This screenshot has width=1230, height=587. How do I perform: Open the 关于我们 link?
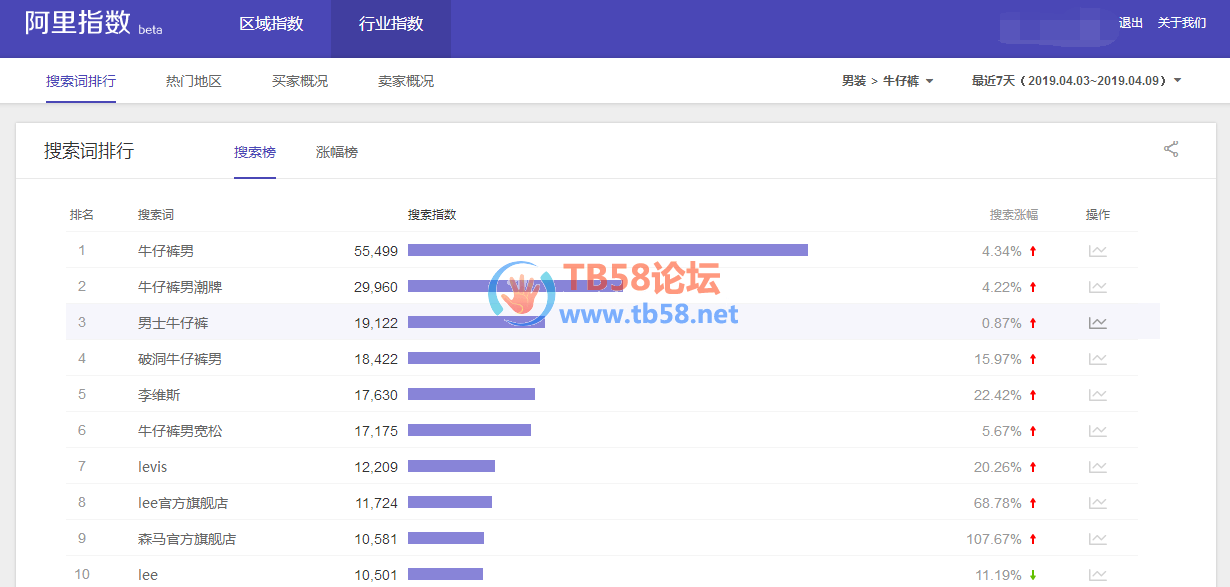click(1182, 23)
